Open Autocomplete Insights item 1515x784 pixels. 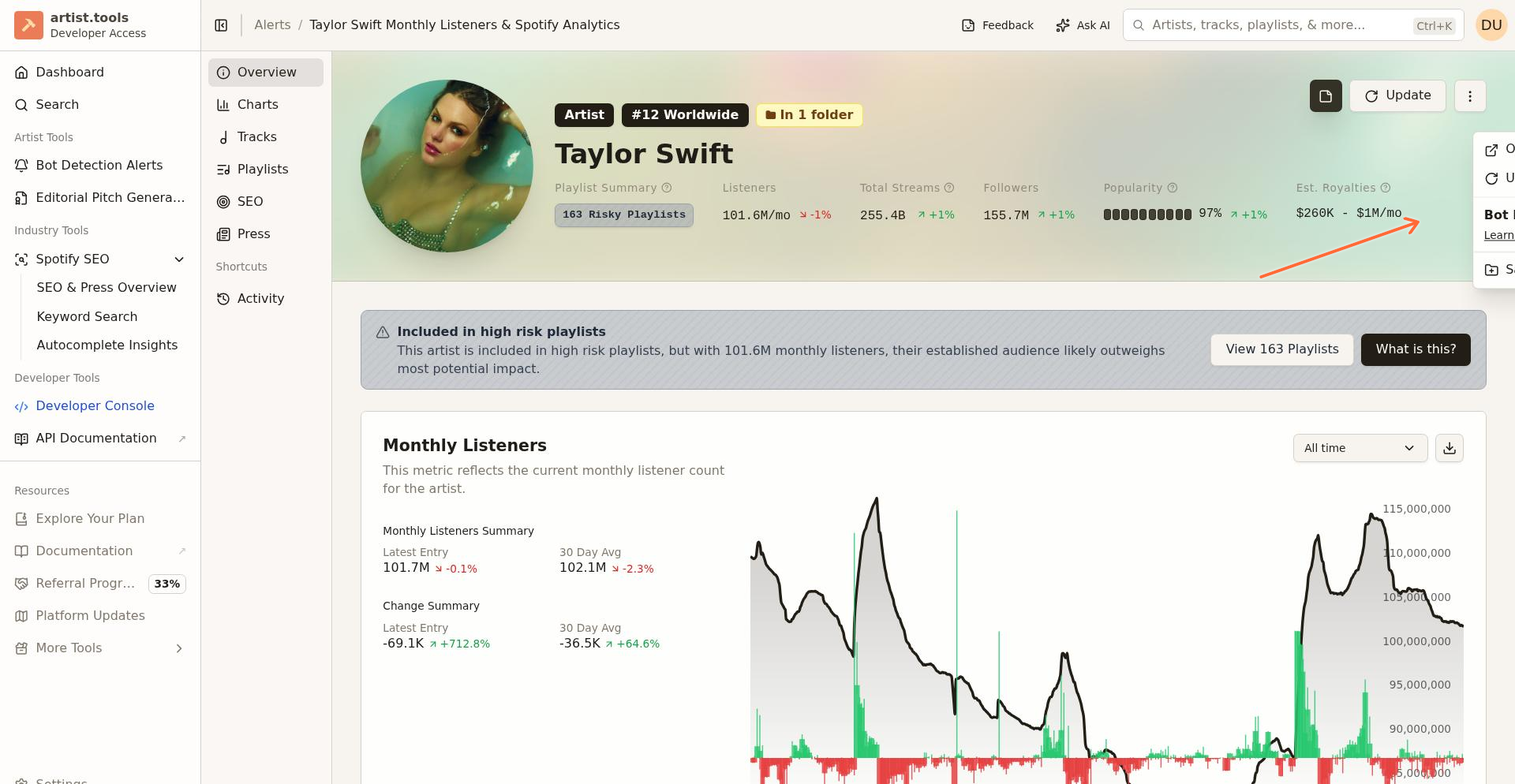click(107, 345)
